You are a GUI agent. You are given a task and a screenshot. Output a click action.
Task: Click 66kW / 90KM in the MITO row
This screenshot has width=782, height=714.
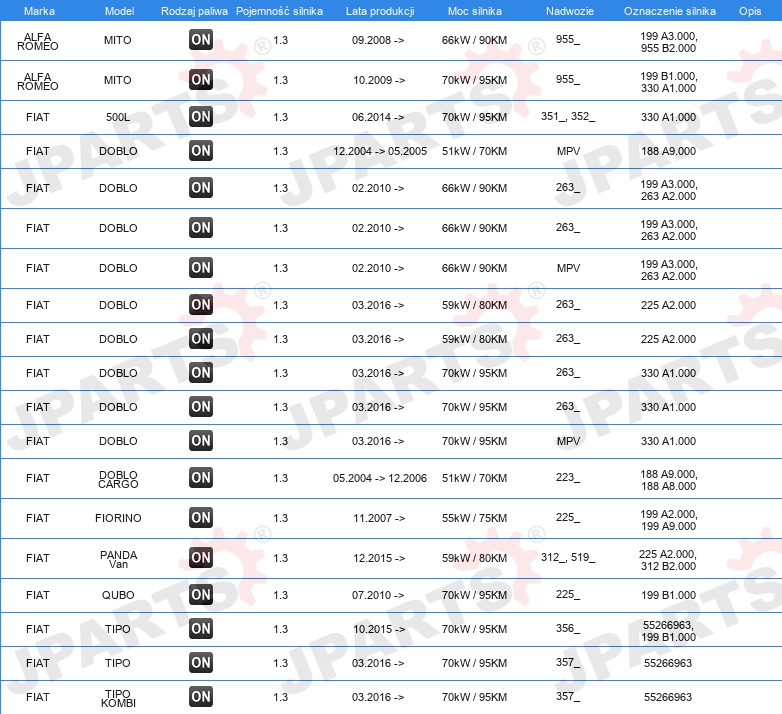tap(474, 40)
